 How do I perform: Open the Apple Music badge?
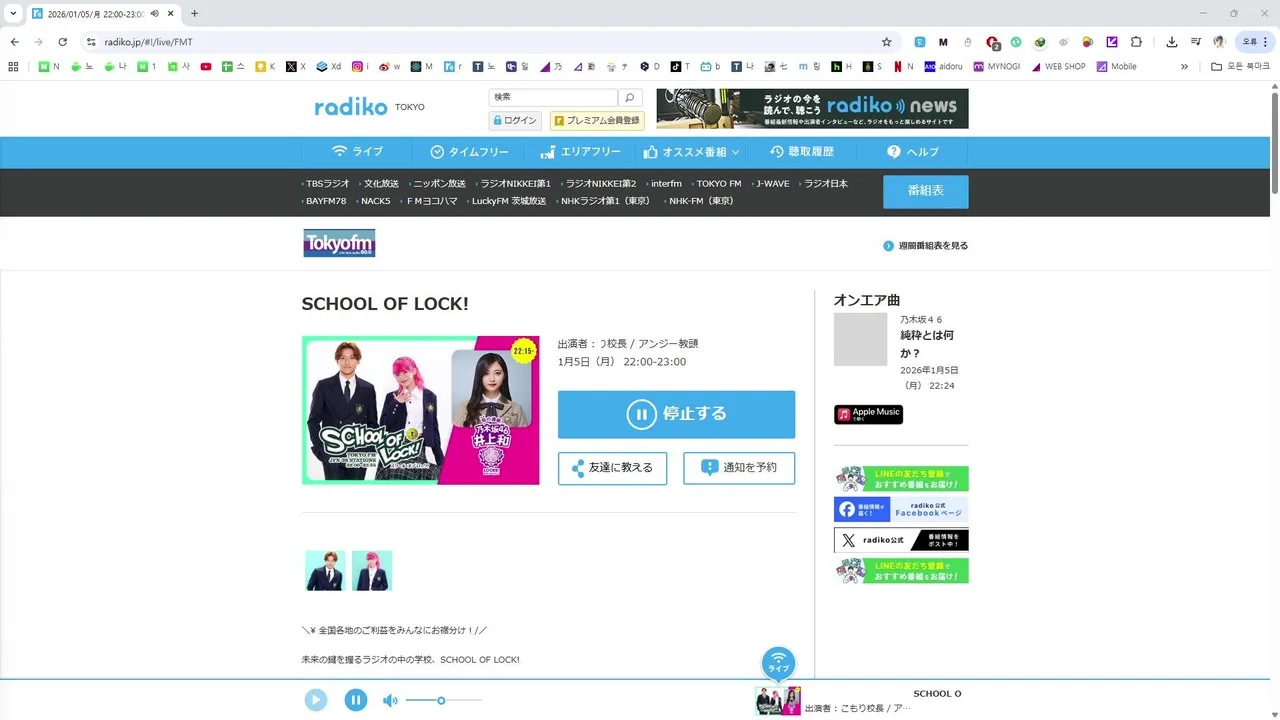click(868, 414)
